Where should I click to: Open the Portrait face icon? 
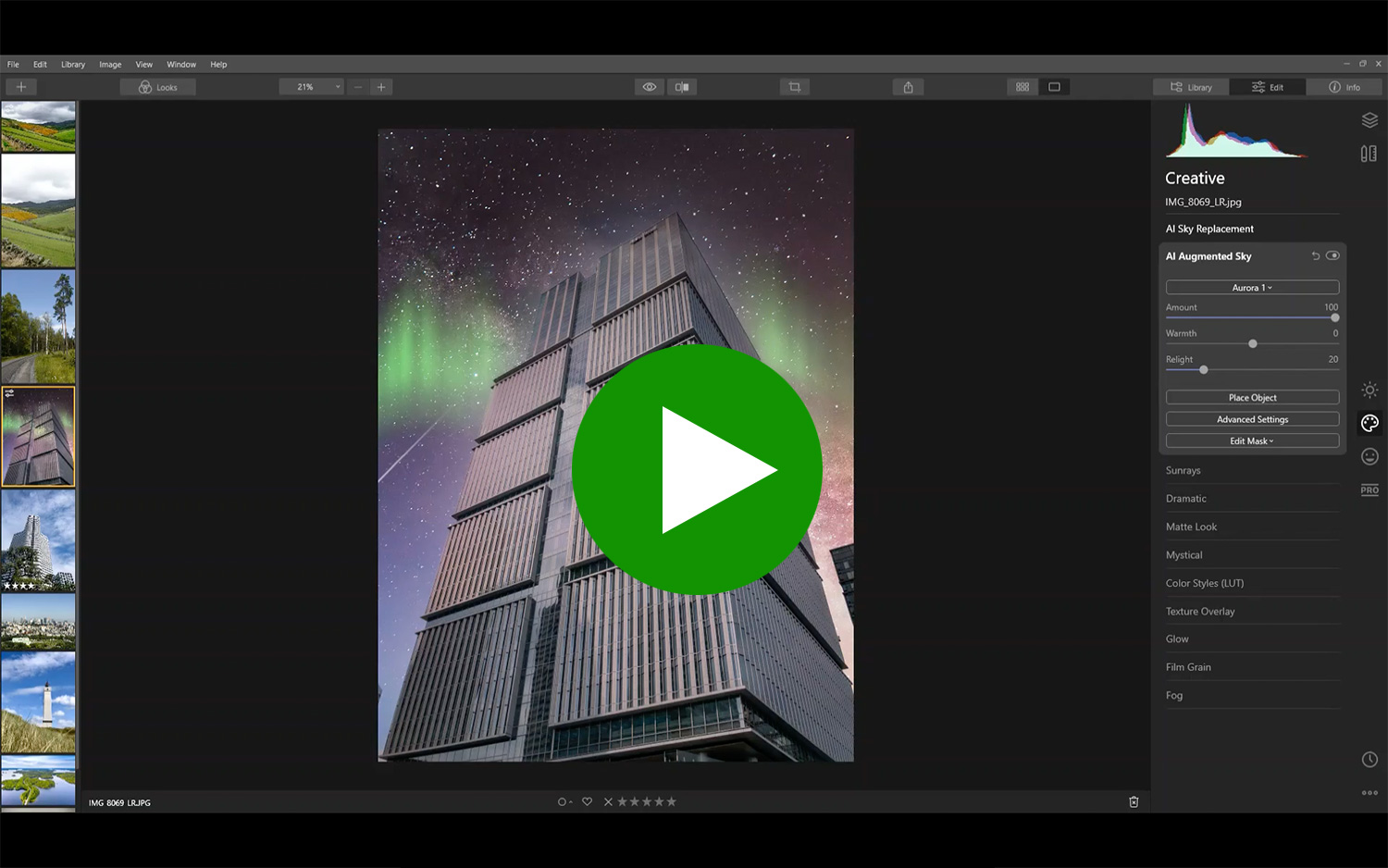1369,456
